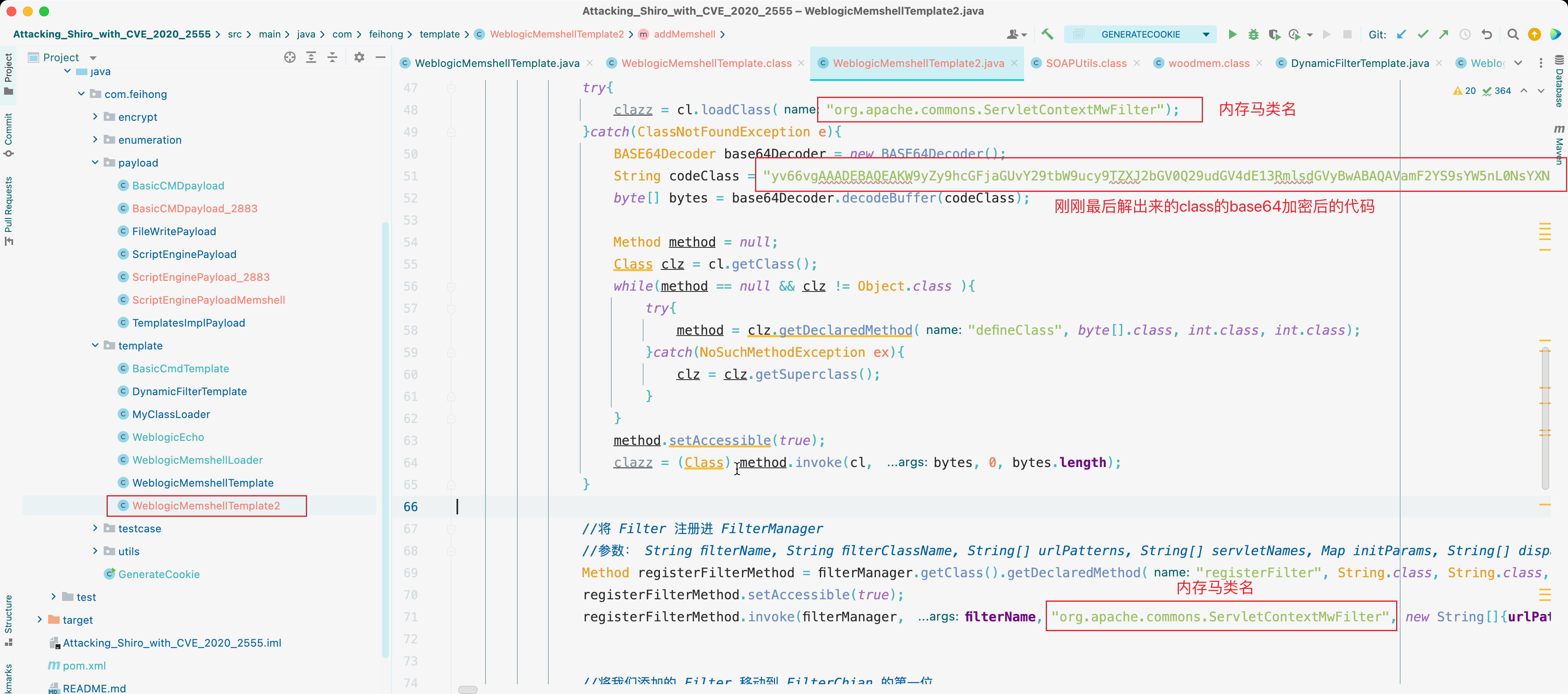The height and width of the screenshot is (694, 1568).
Task: Switch to DynamicFilterTemplate.java tab
Action: coord(1359,63)
